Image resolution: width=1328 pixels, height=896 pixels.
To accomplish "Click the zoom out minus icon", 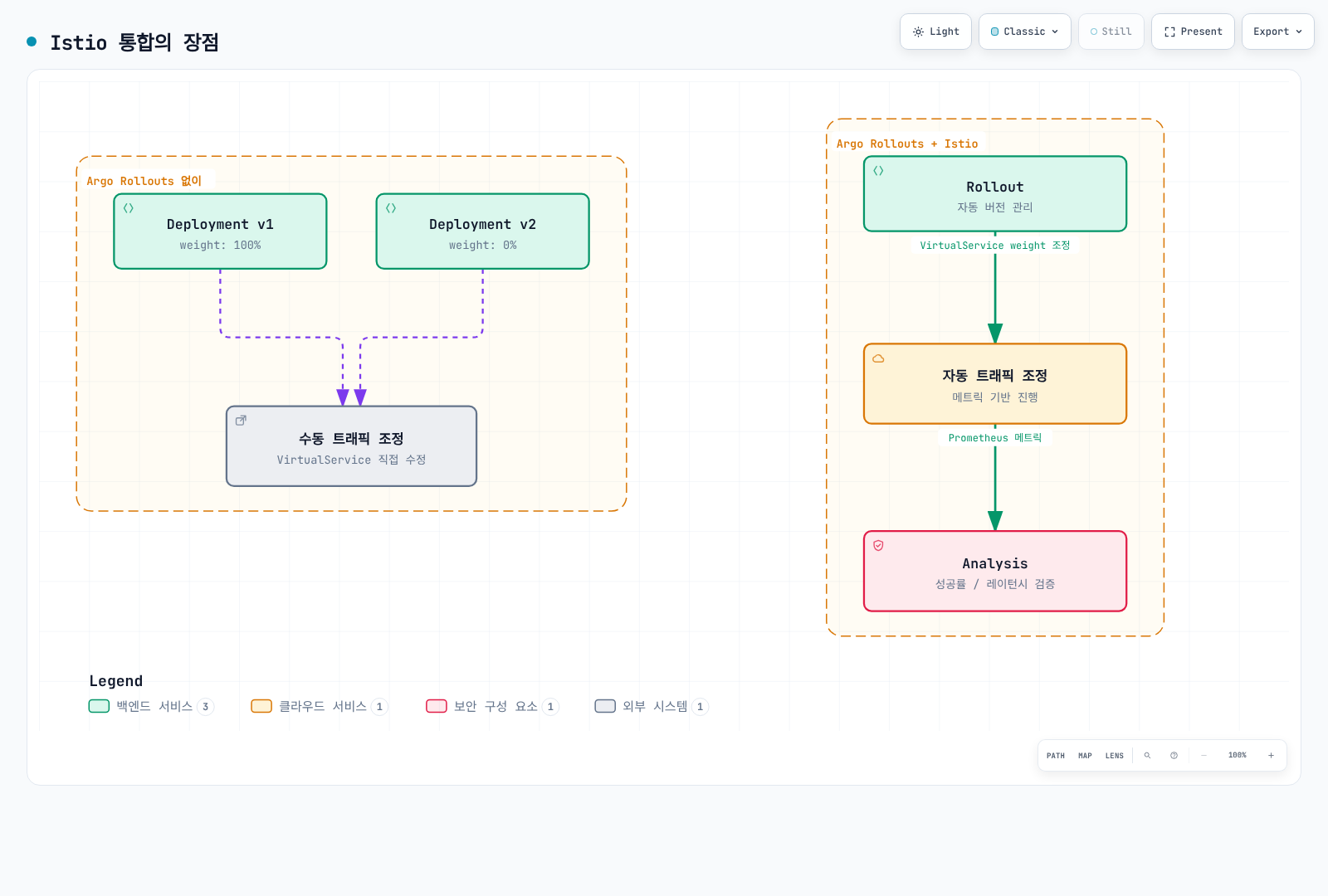I will (x=1203, y=756).
